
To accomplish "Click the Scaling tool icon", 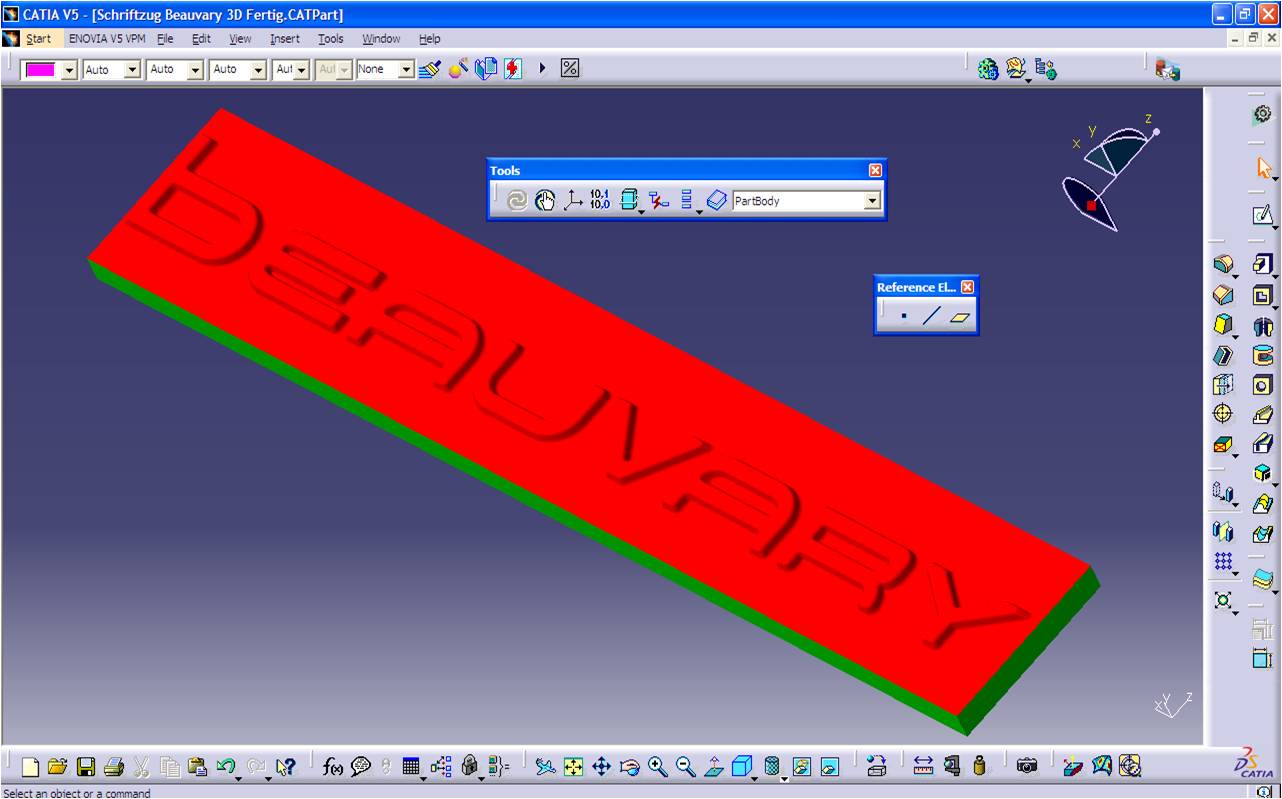I will coord(1223,601).
